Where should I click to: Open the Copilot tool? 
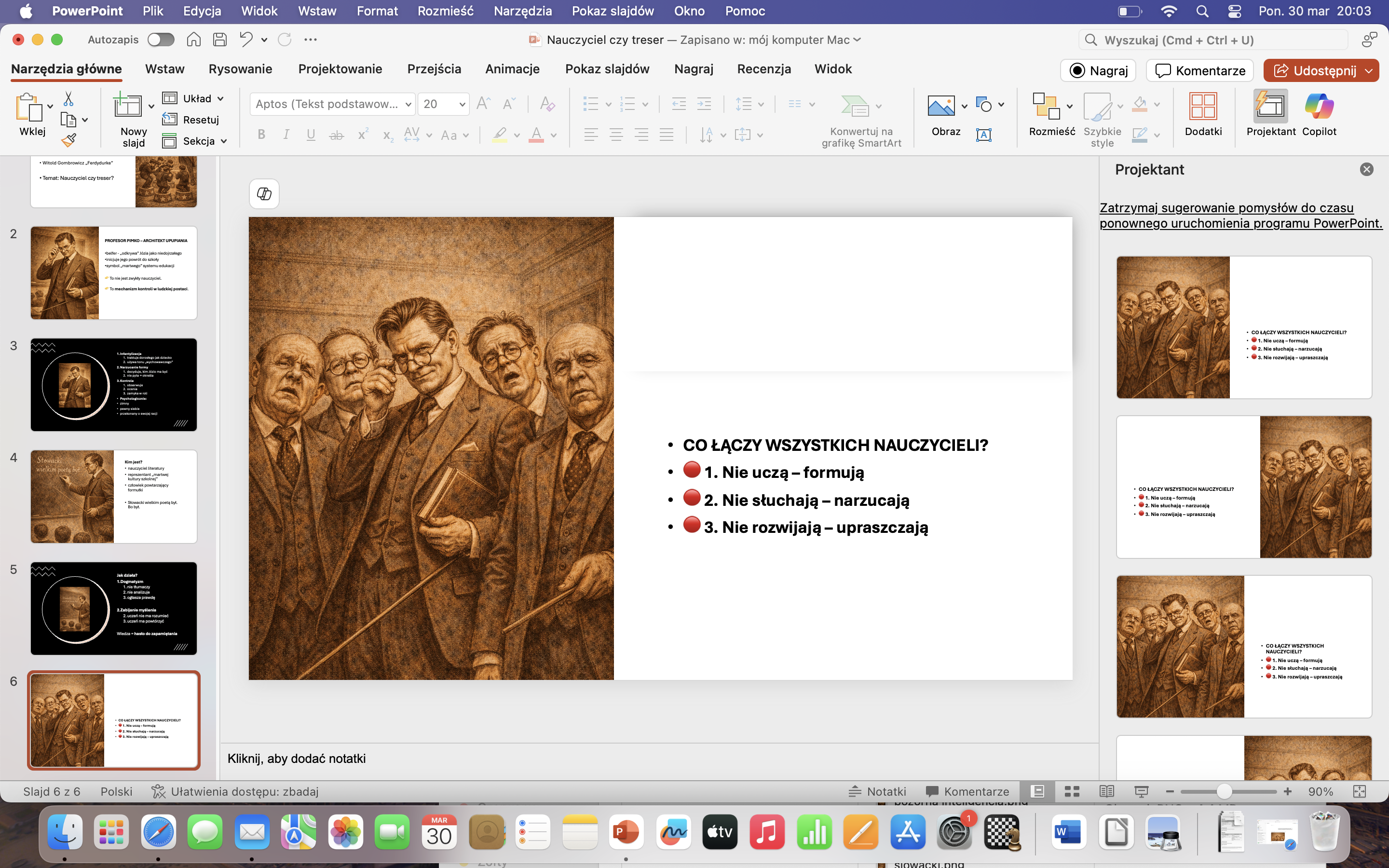click(x=1319, y=107)
